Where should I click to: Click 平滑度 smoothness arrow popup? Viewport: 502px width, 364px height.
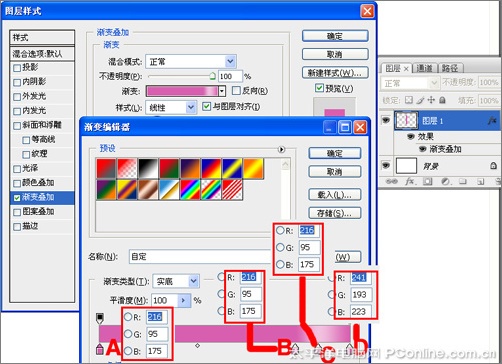(x=184, y=300)
